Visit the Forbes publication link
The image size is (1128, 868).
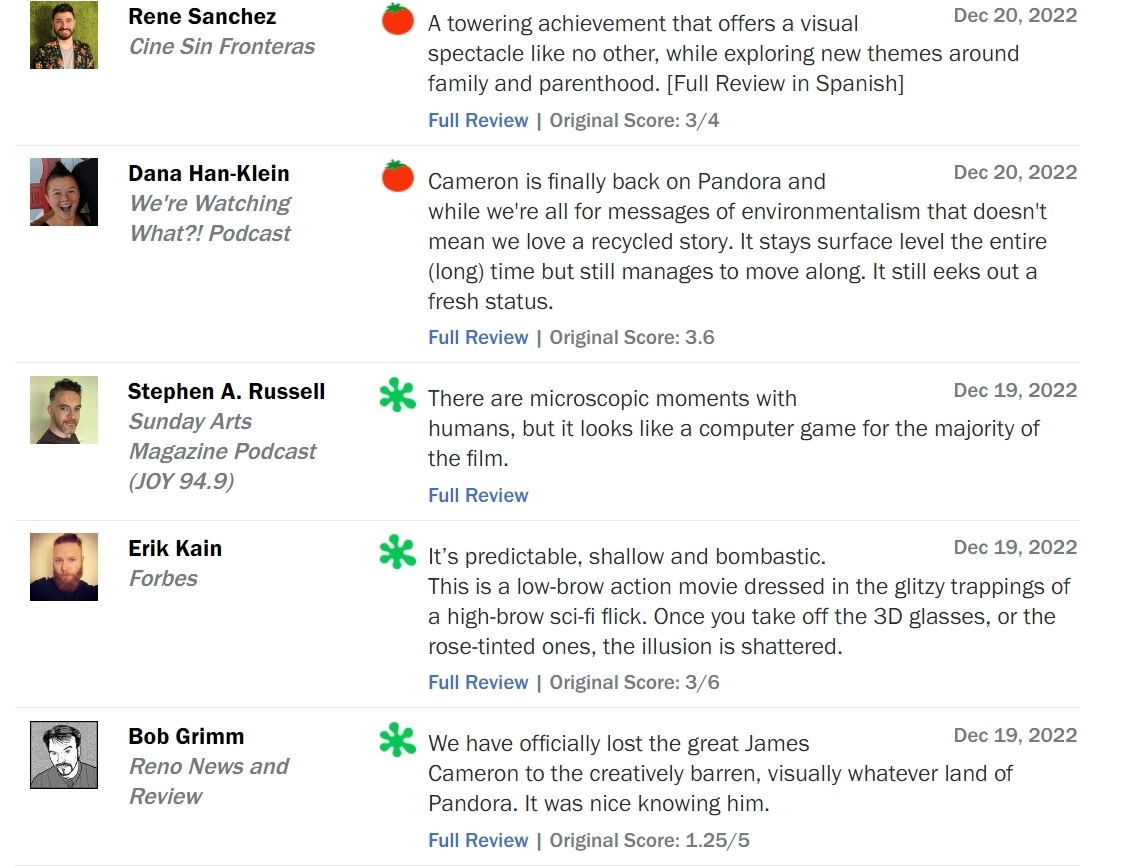point(163,578)
